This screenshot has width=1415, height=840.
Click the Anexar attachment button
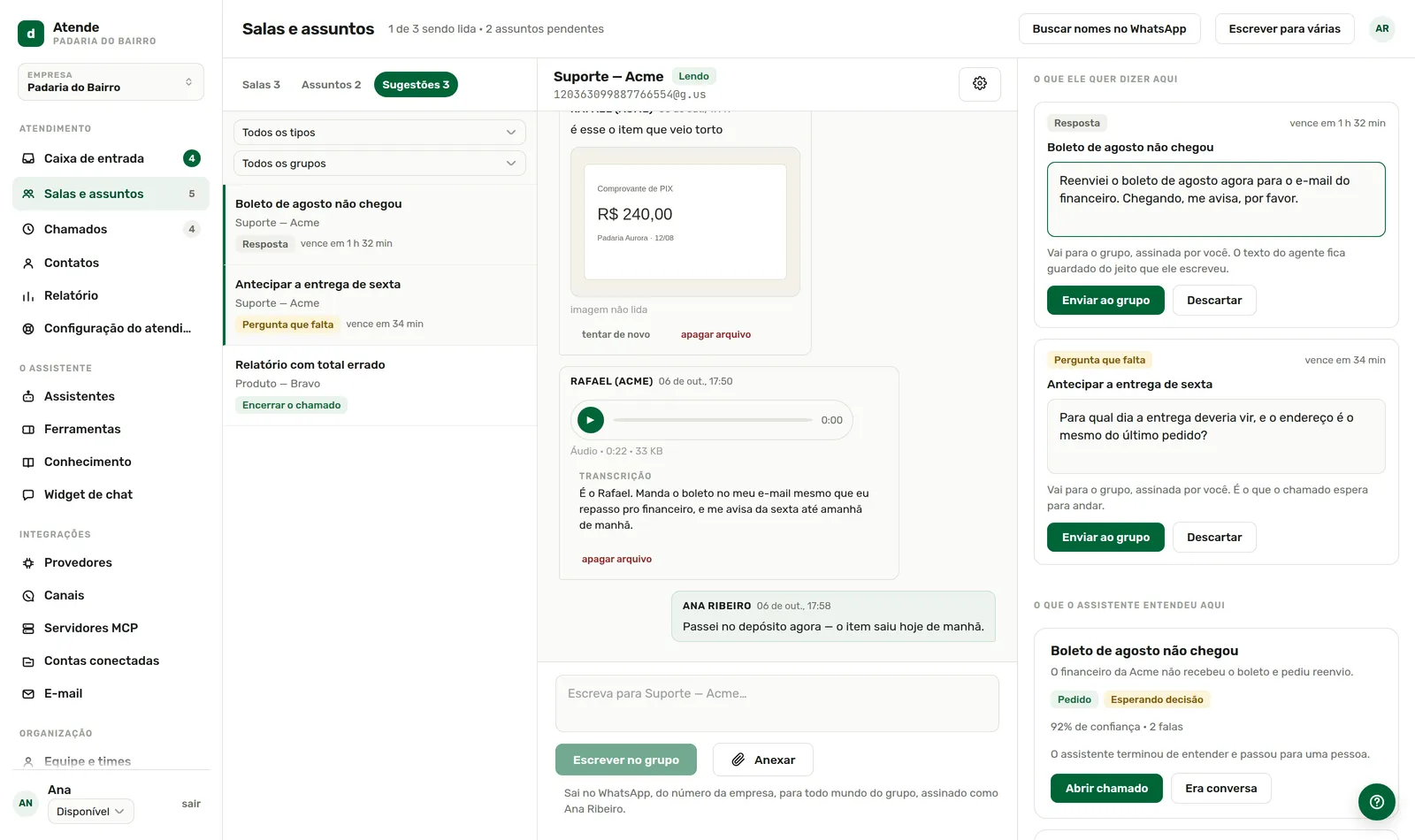coord(762,760)
